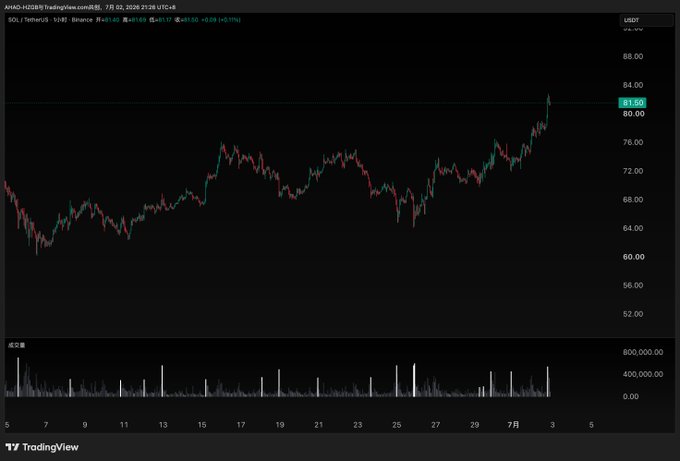Click the date label 29 on time axis
Screen dimensions: 680x461
coord(475,425)
